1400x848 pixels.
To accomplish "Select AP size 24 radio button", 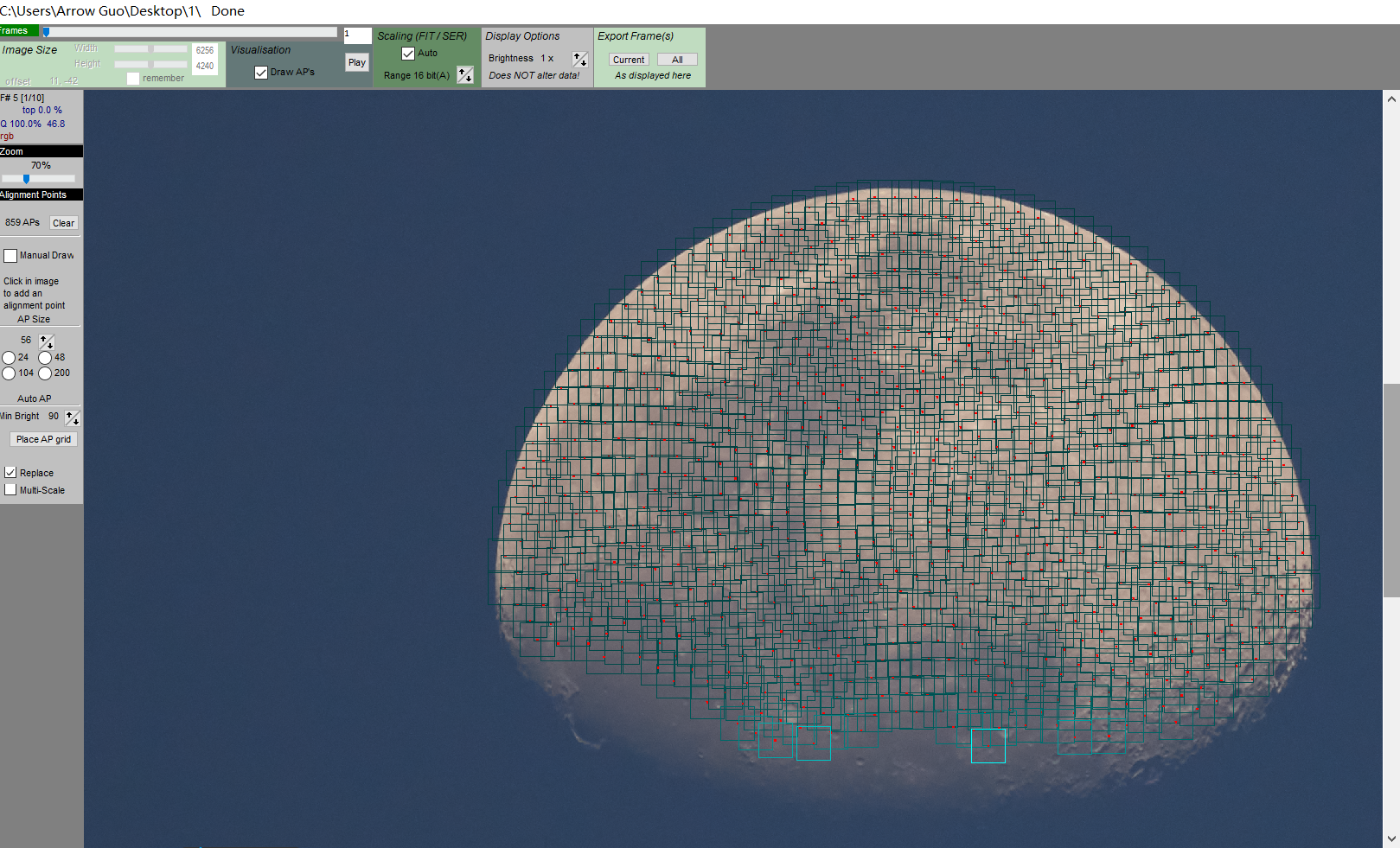I will (x=9, y=358).
